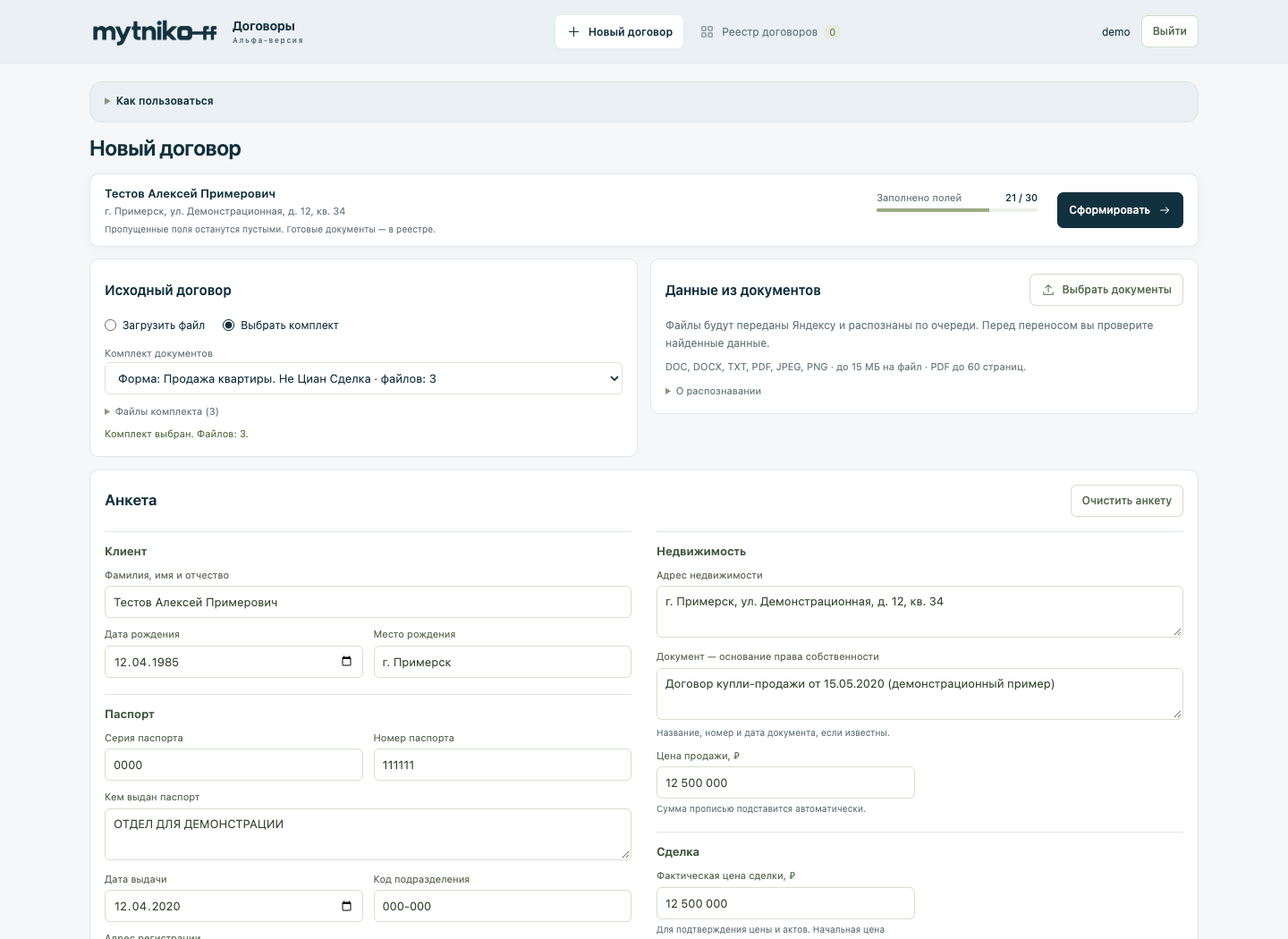The width and height of the screenshot is (1288, 939).
Task: Click the Сумма прописью подставится автоматически hint
Action: coord(761,809)
